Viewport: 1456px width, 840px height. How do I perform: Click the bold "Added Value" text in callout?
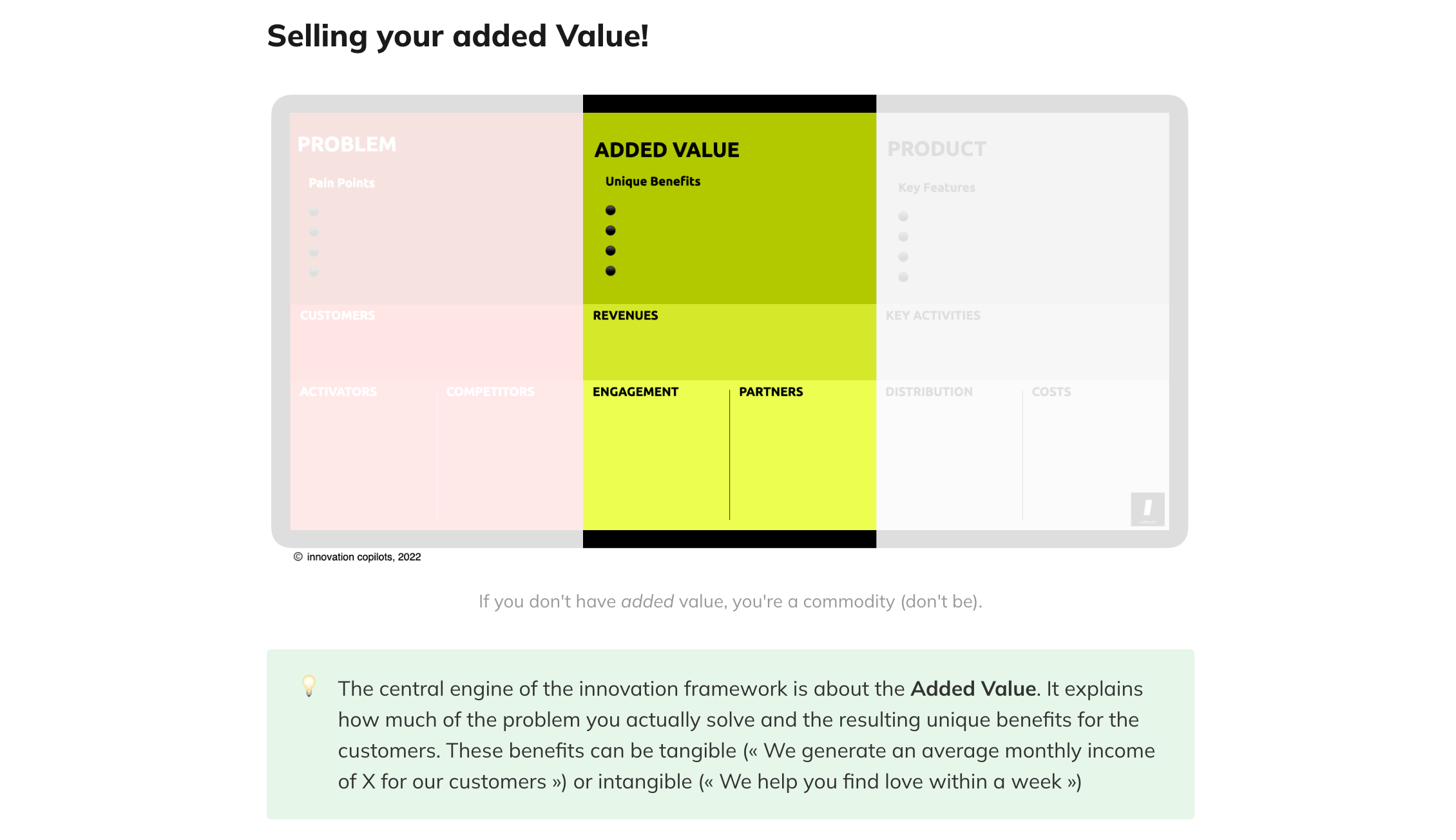[973, 689]
